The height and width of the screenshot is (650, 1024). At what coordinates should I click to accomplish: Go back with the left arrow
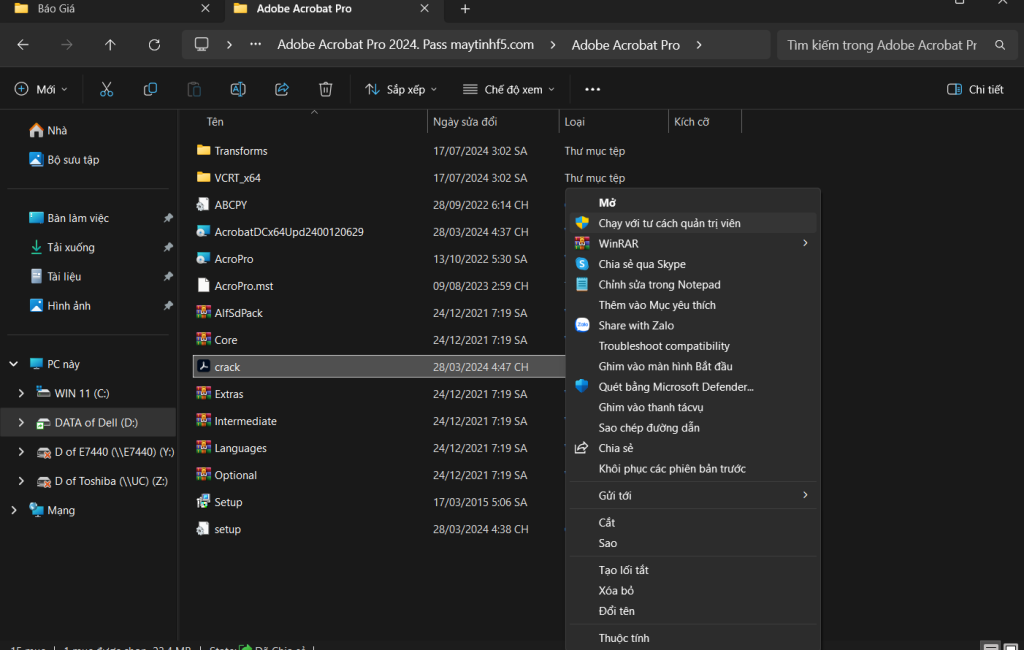point(23,45)
